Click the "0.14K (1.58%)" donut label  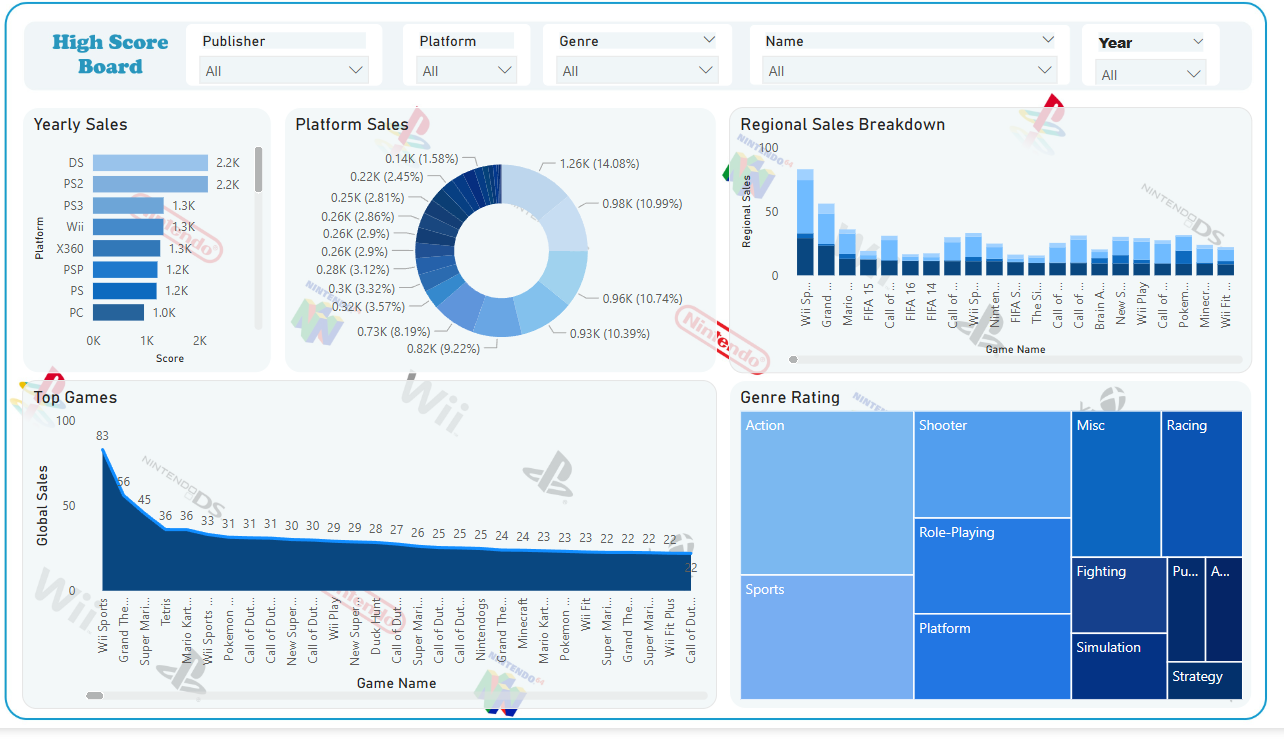[422, 159]
